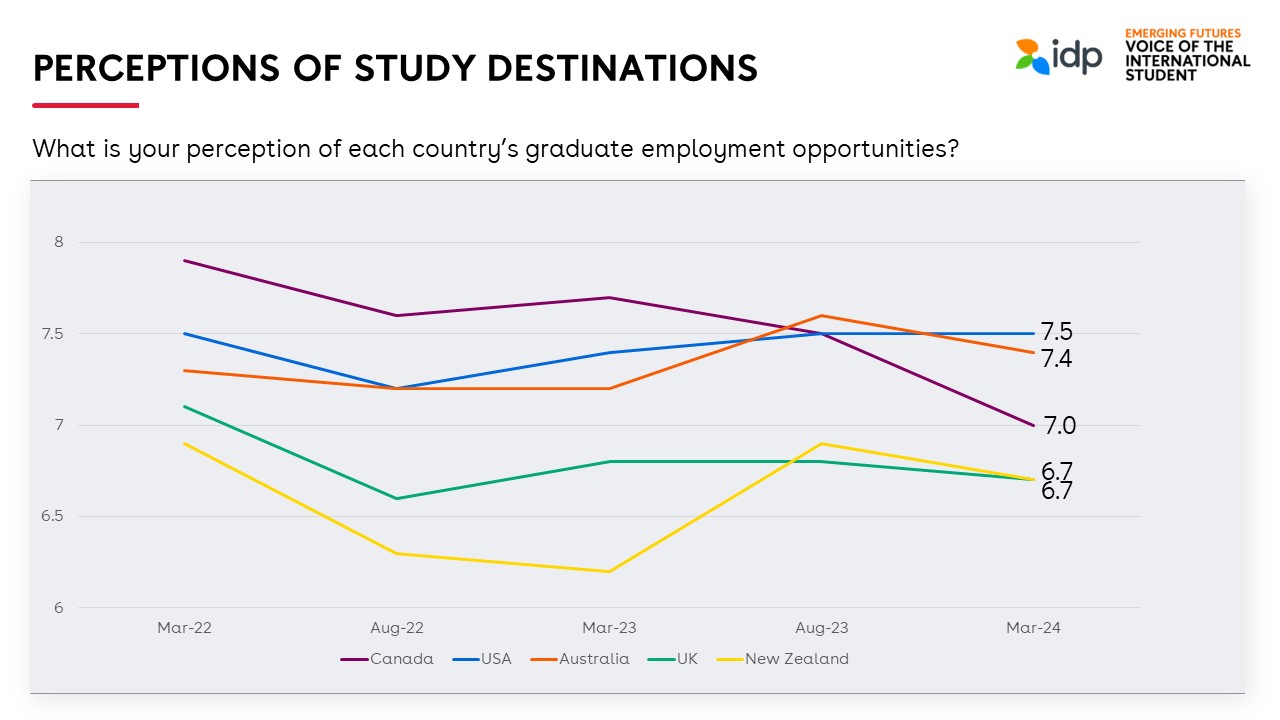Select the Aug-23 x-axis label
The height and width of the screenshot is (720, 1280).
pyautogui.click(x=822, y=628)
